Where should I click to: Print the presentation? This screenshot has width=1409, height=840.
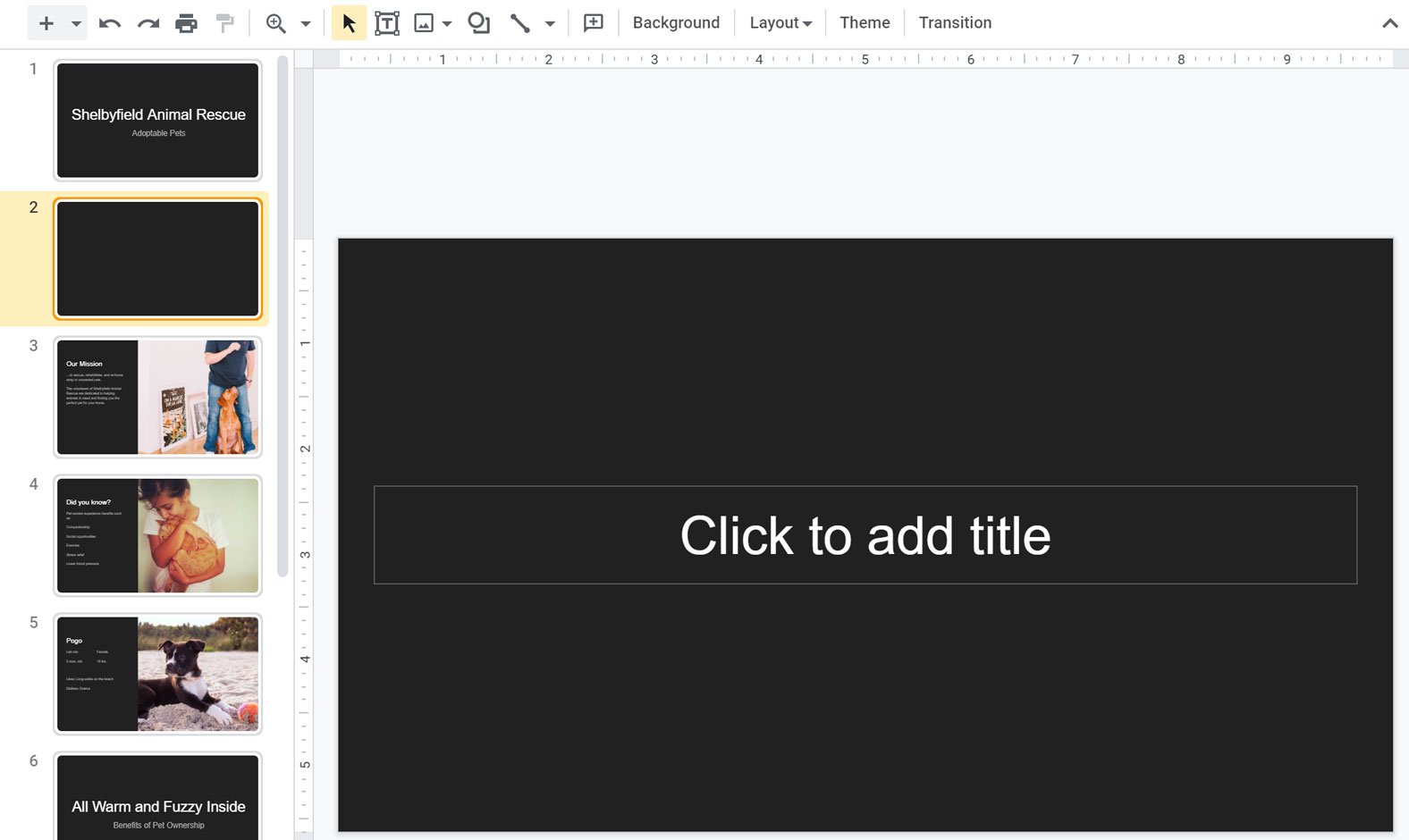click(186, 23)
